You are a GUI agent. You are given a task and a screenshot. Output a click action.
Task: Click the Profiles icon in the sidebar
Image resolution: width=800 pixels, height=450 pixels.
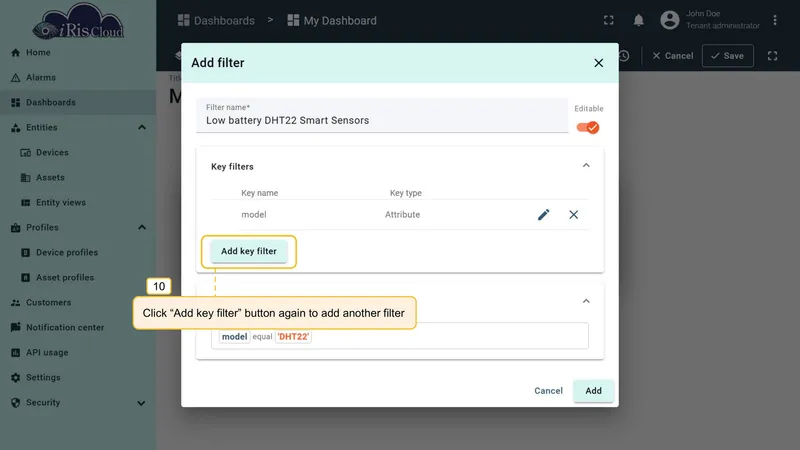pyautogui.click(x=15, y=228)
